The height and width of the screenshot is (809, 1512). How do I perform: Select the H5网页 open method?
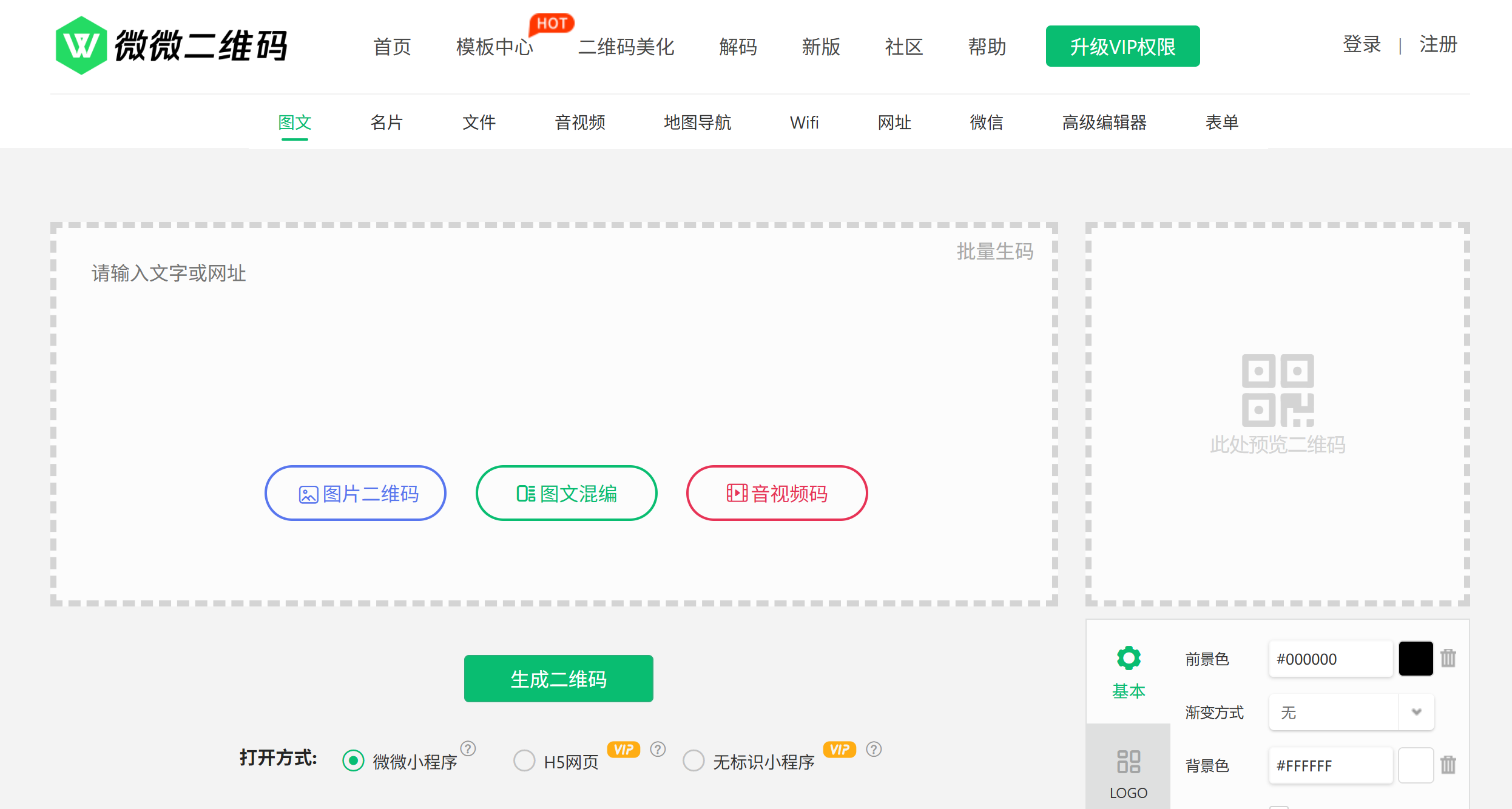(x=524, y=760)
